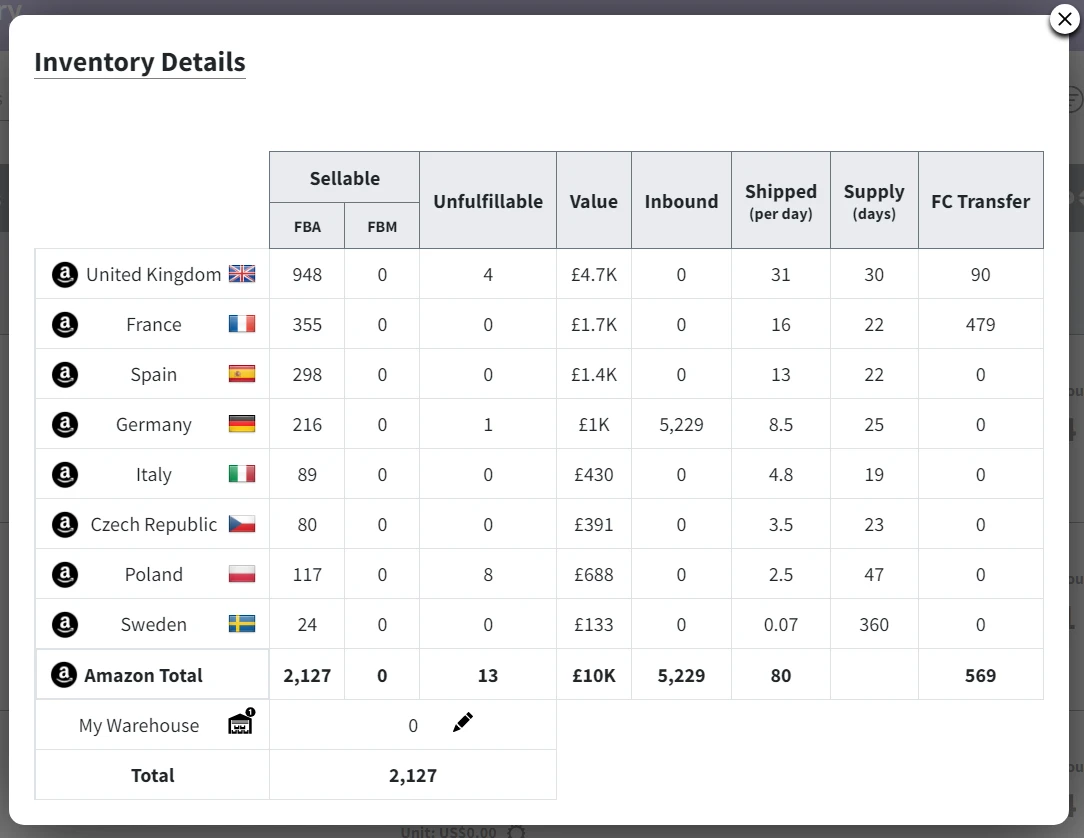Click the Amazon logo in the Italy row
Image resolution: width=1084 pixels, height=838 pixels.
tap(65, 474)
